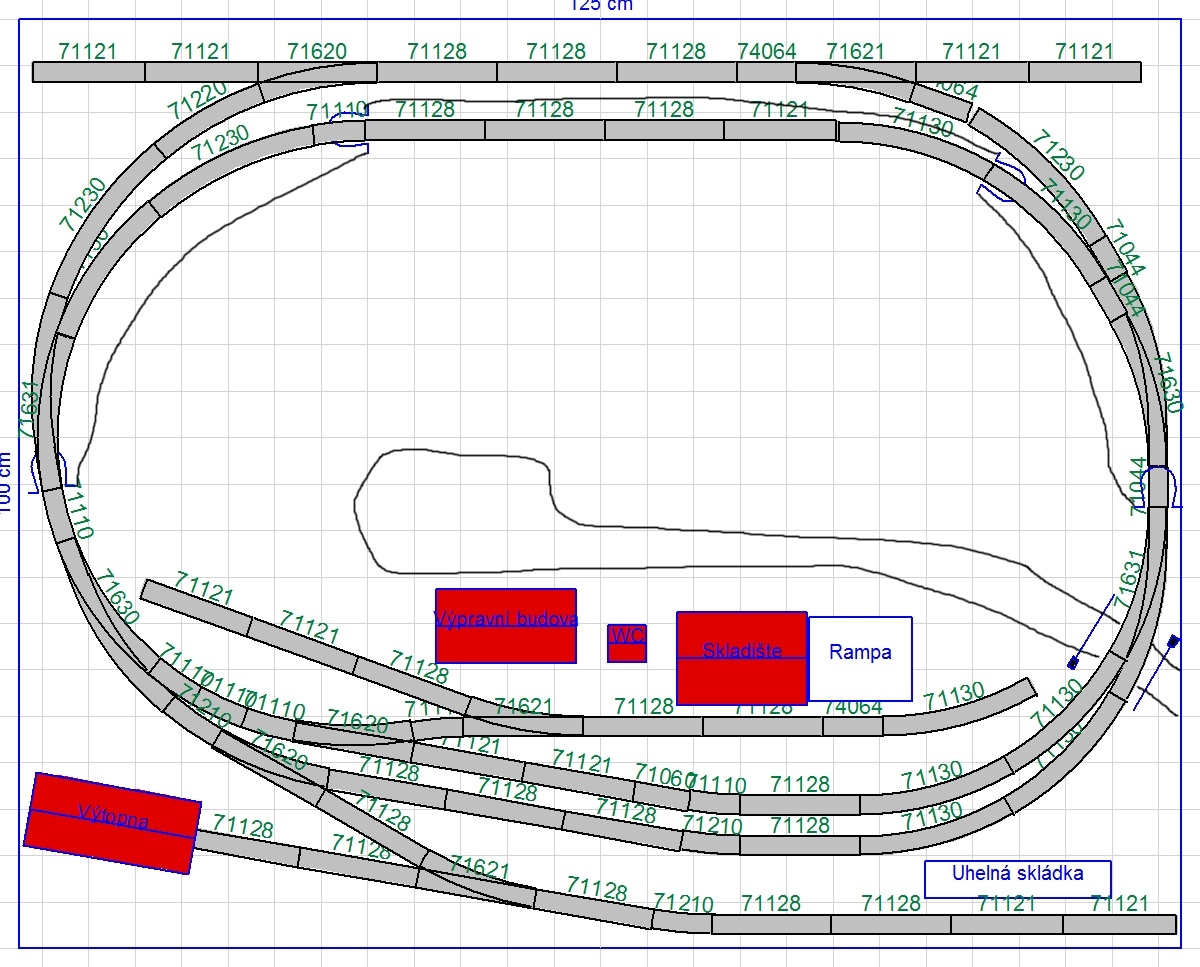Click the 71060 short track piece
Image resolution: width=1200 pixels, height=967 pixels.
click(662, 795)
